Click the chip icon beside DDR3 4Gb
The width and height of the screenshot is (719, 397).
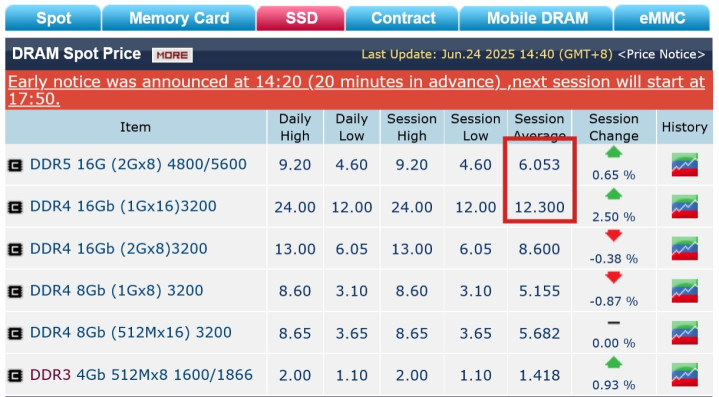click(15, 376)
